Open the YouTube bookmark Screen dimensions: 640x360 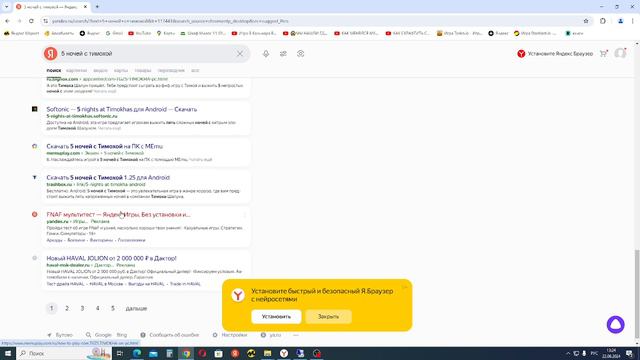[x=140, y=33]
